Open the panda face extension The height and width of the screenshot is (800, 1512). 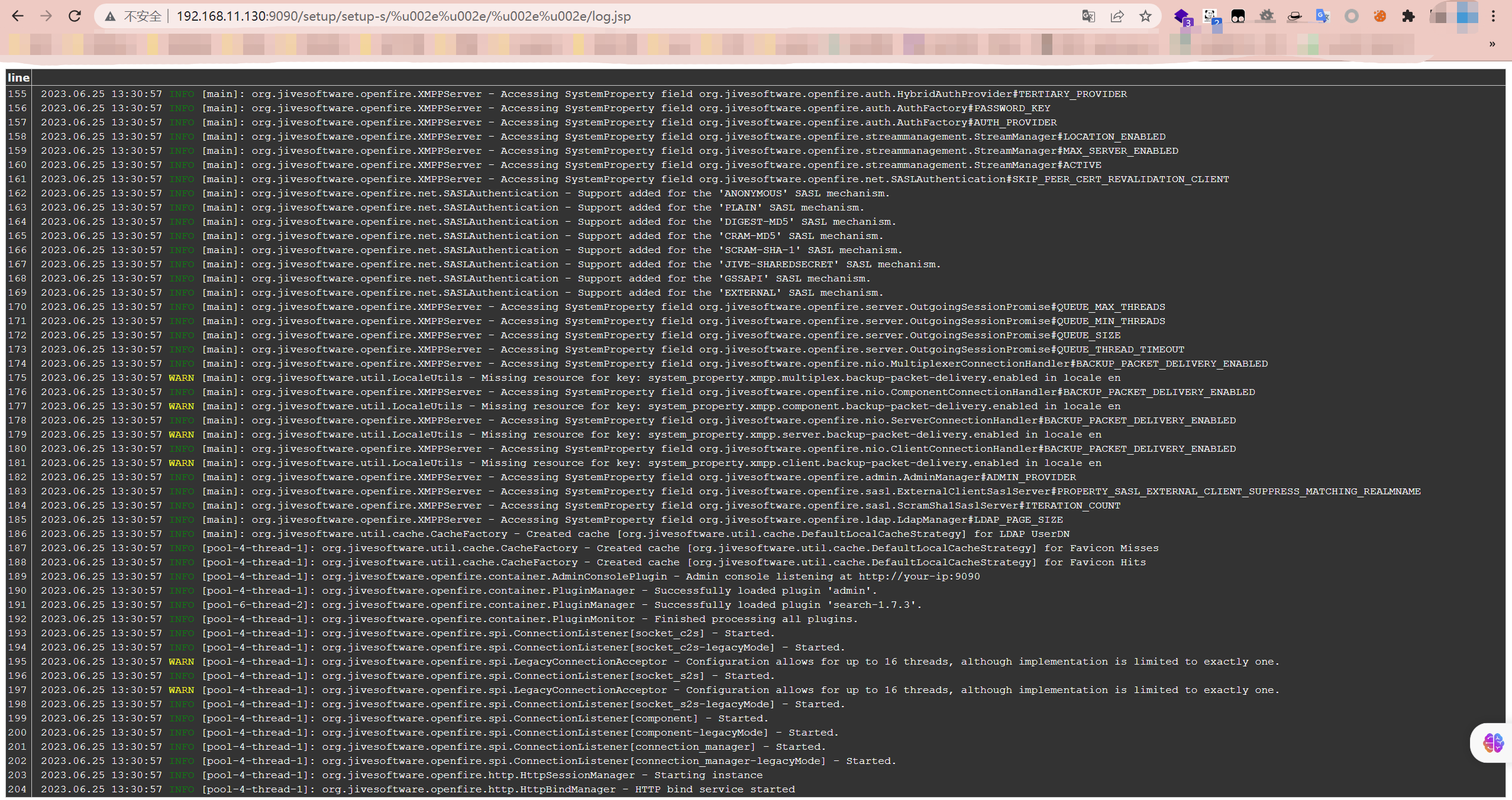[1210, 16]
